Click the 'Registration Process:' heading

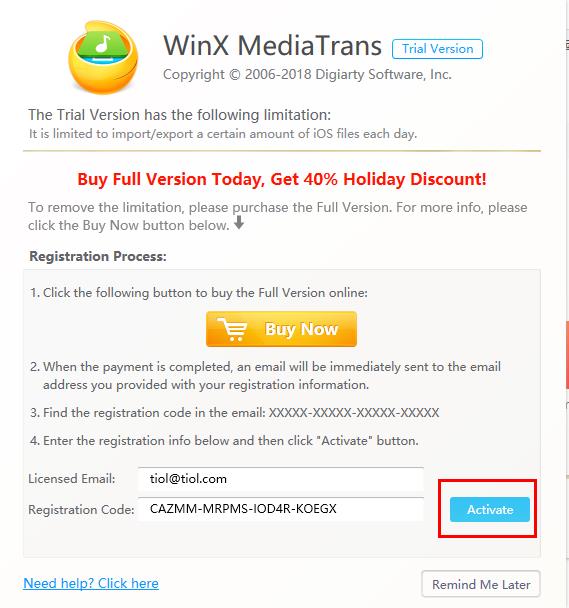point(98,256)
